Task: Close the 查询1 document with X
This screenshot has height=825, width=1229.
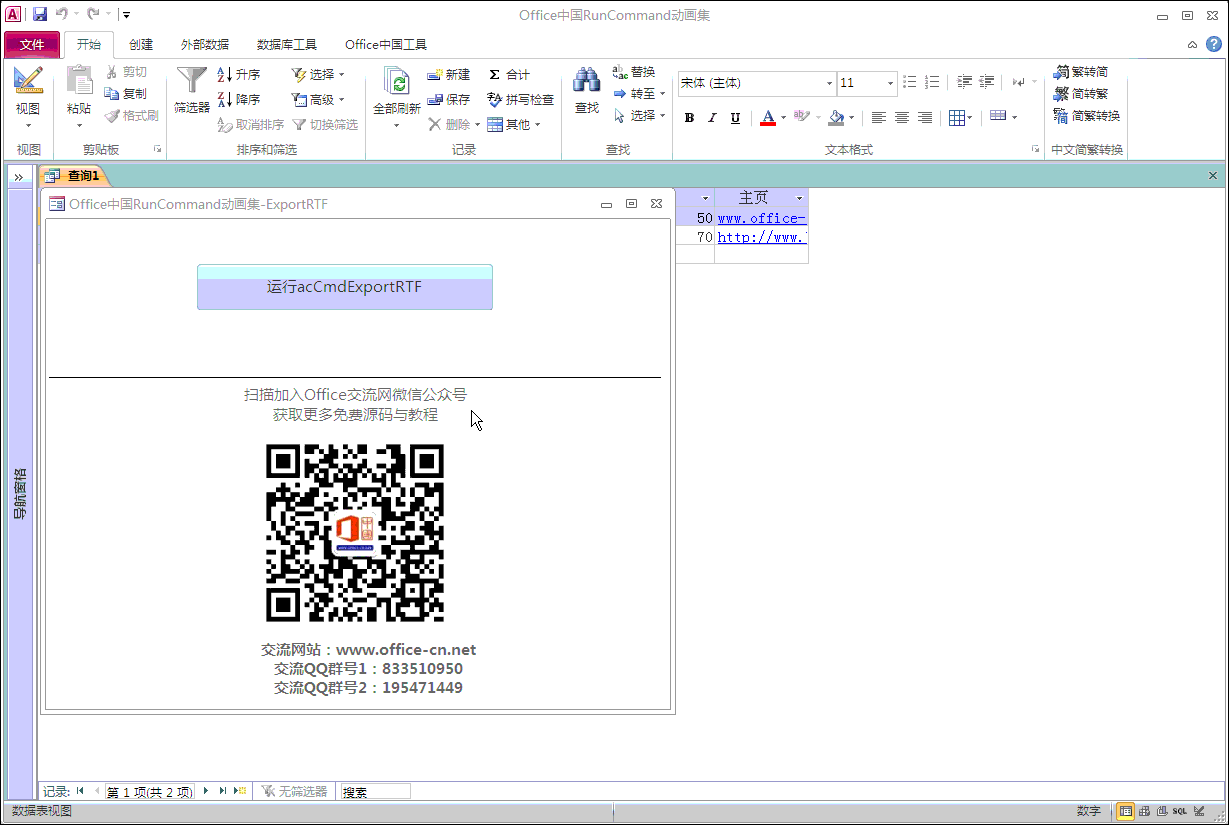Action: coord(1213,176)
